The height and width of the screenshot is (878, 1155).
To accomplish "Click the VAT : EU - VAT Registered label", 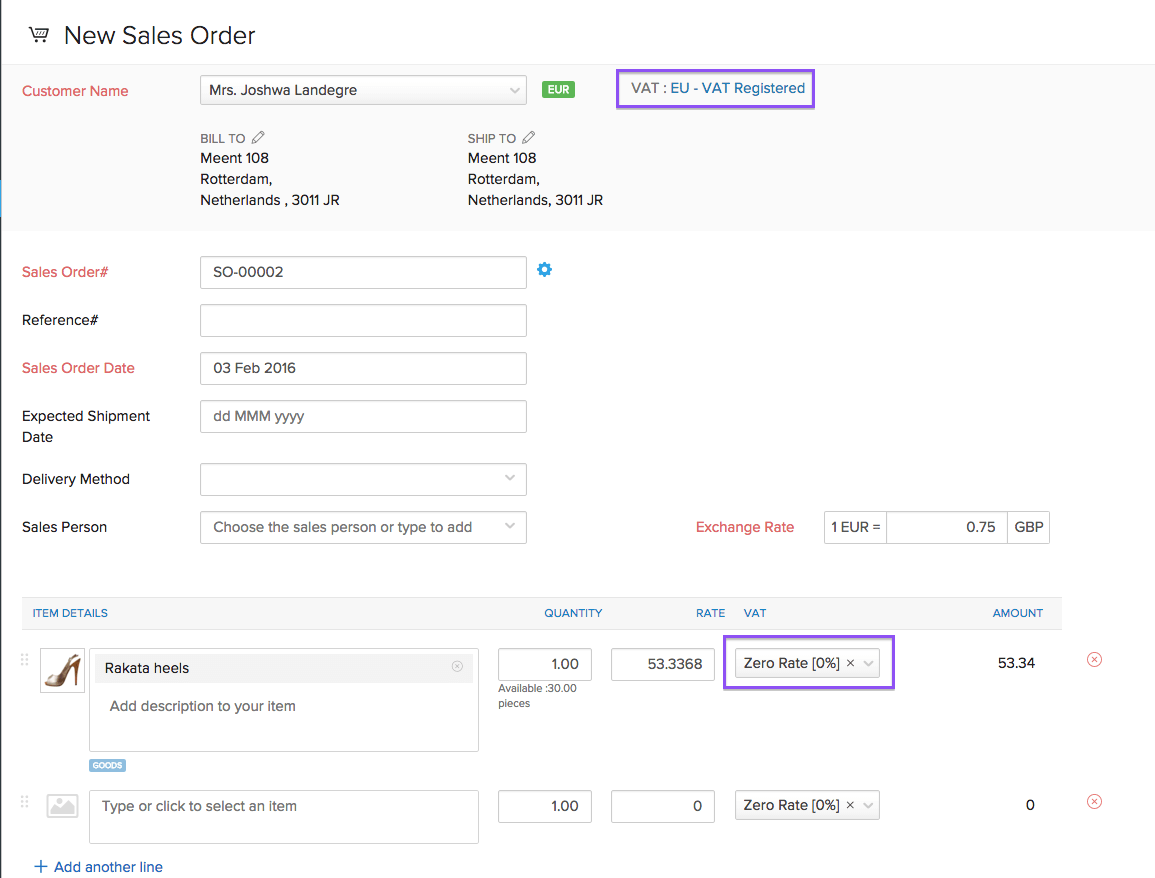I will click(x=715, y=88).
